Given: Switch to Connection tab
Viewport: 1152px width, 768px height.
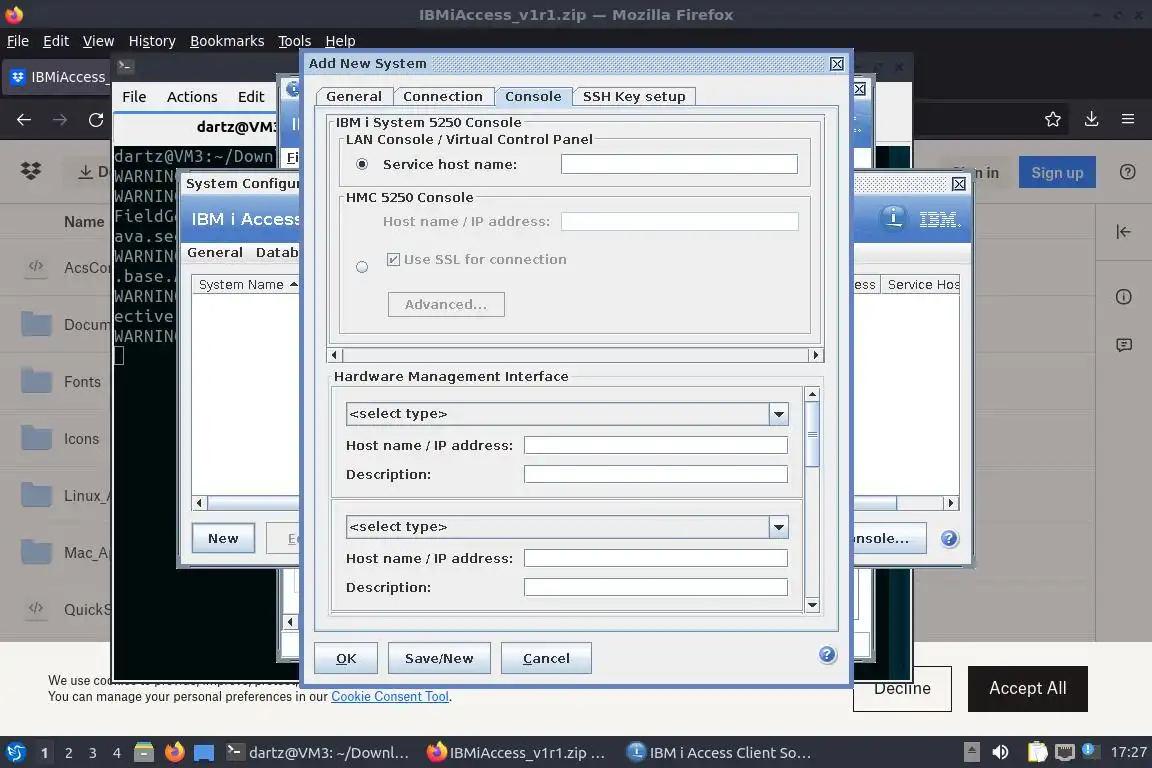Looking at the screenshot, I should (442, 96).
